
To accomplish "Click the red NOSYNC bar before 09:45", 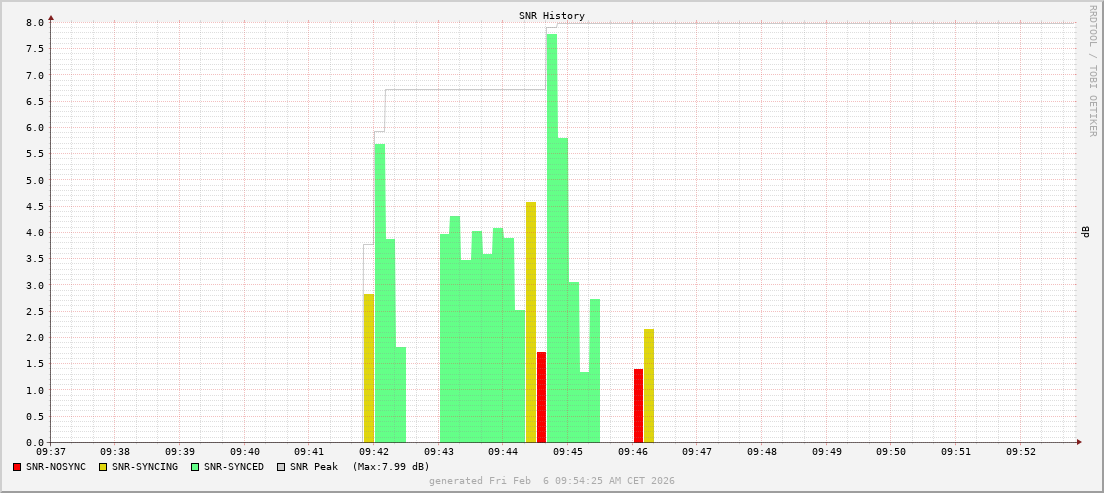I will [541, 397].
